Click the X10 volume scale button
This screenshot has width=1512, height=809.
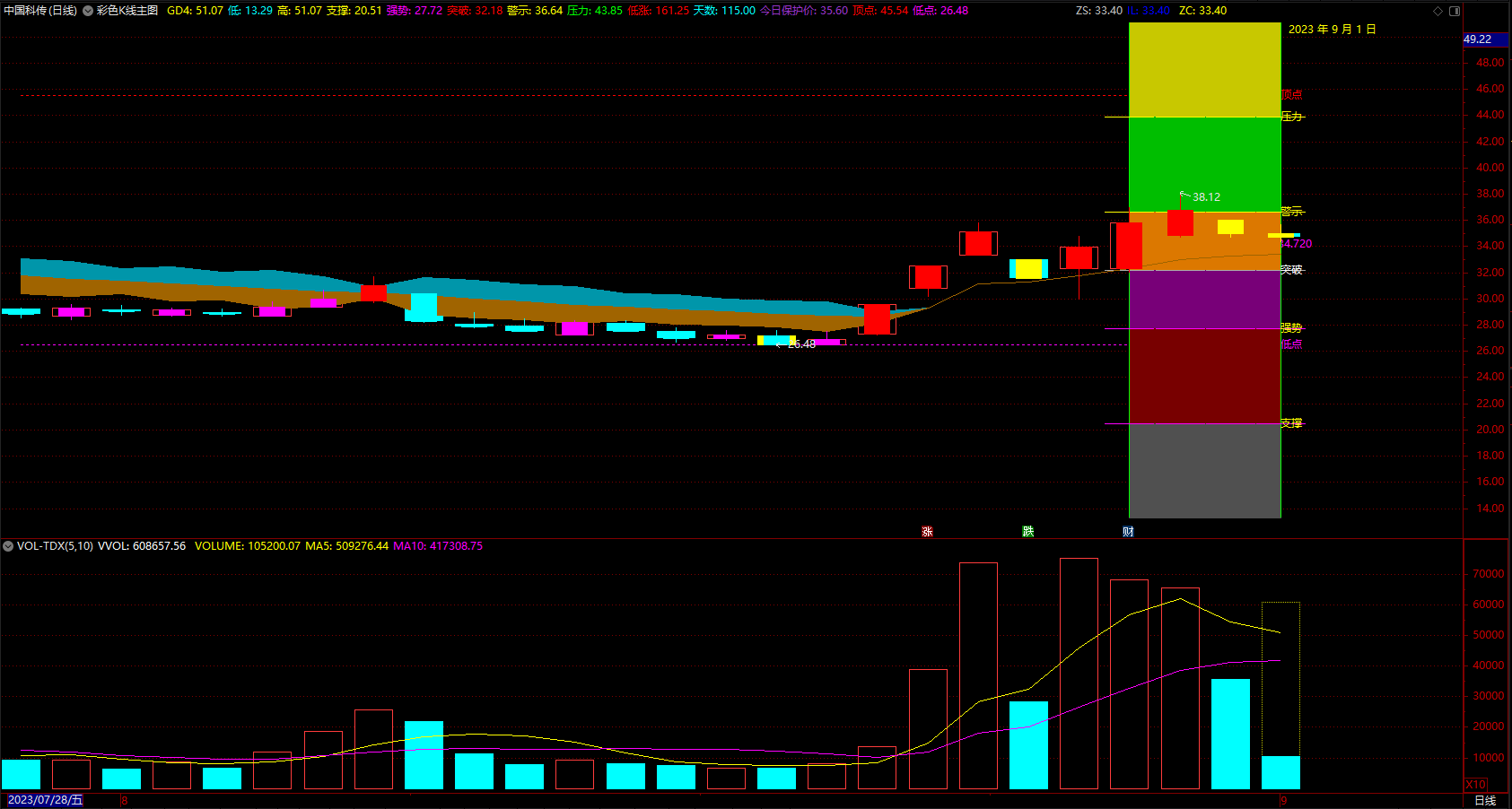click(x=1476, y=785)
